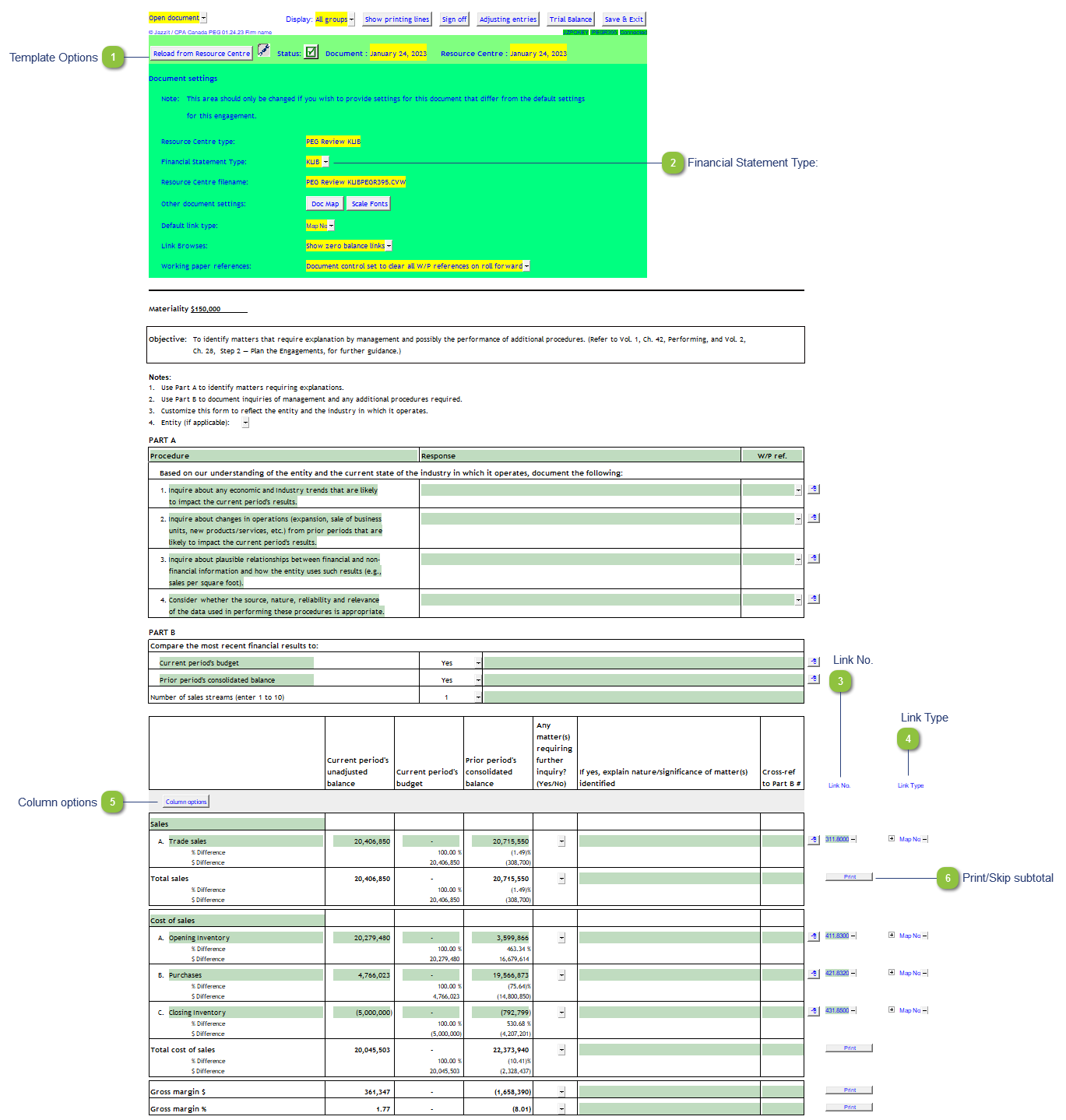Click insert-row icon for procedure 3 plausible relationships
Viewport: 1066px width, 1120px height.
814,558
